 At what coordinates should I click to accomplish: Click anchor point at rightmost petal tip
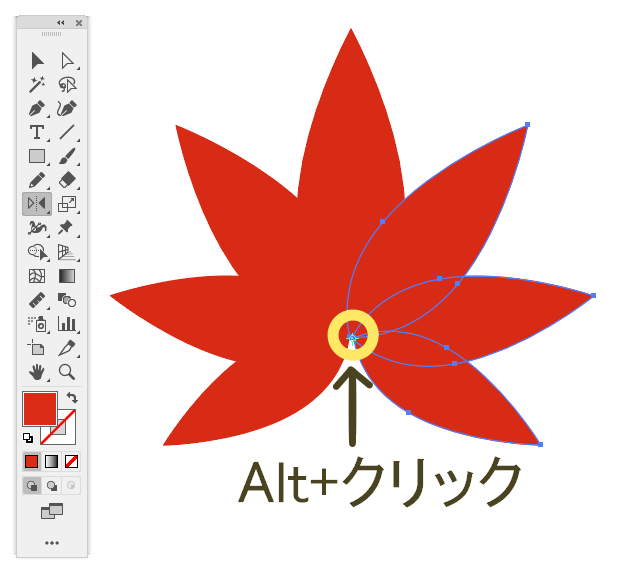[593, 296]
